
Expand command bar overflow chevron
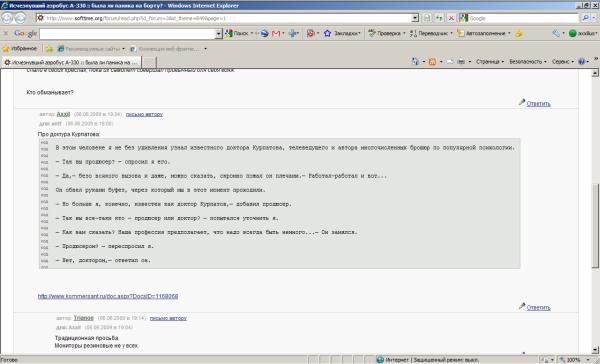coord(596,59)
